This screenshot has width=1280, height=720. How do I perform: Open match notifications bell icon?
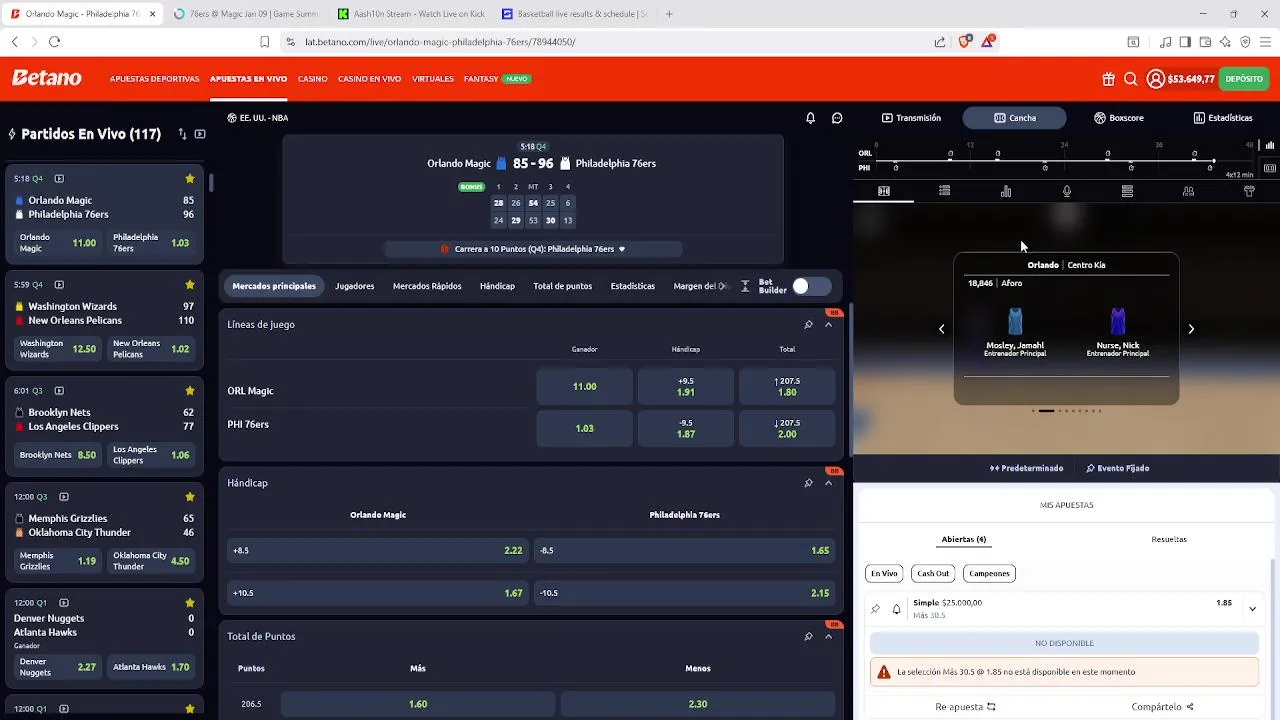pos(811,118)
